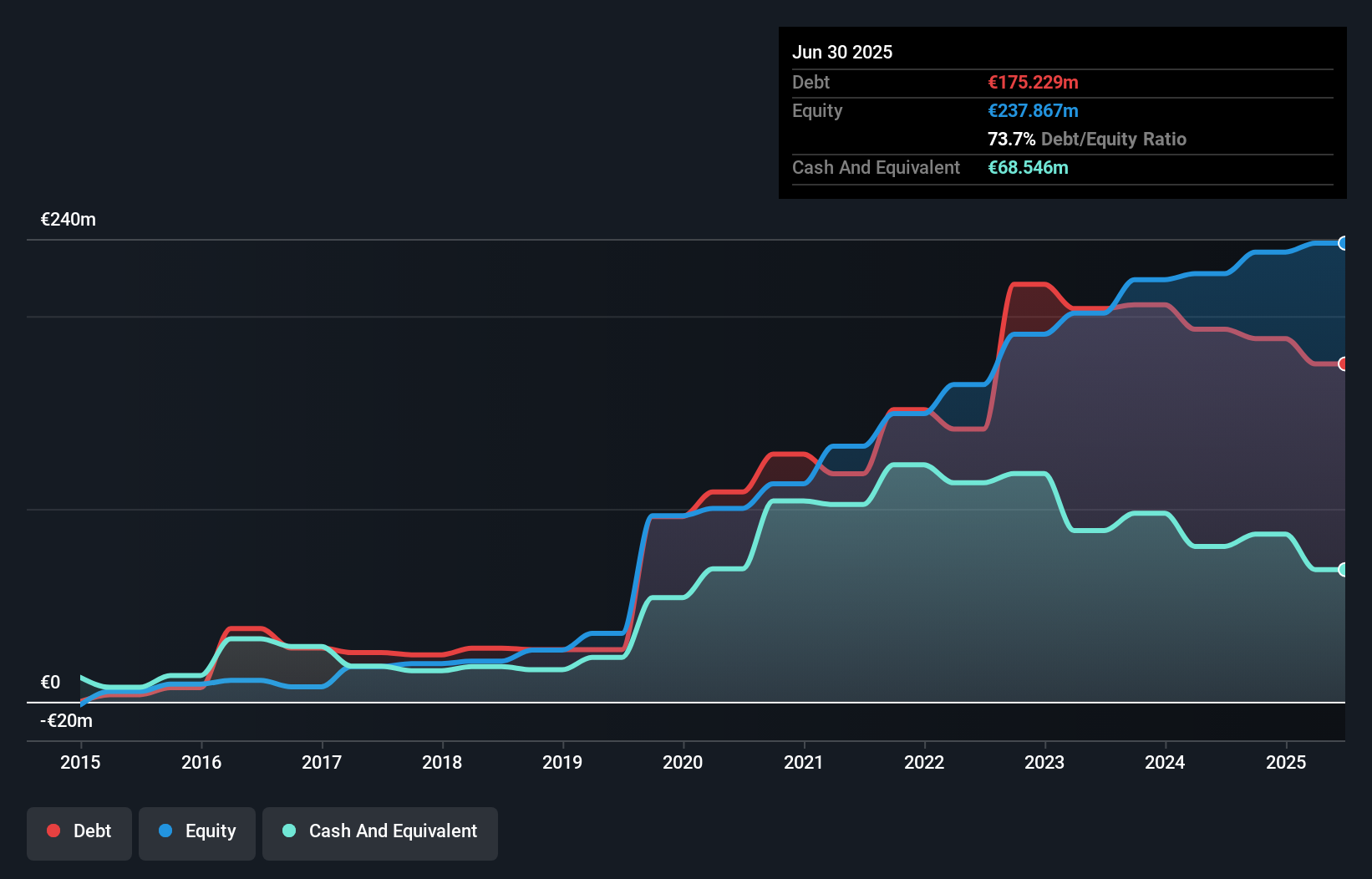Select the 2020 year label
Screen dimensions: 1372x879
(683, 762)
